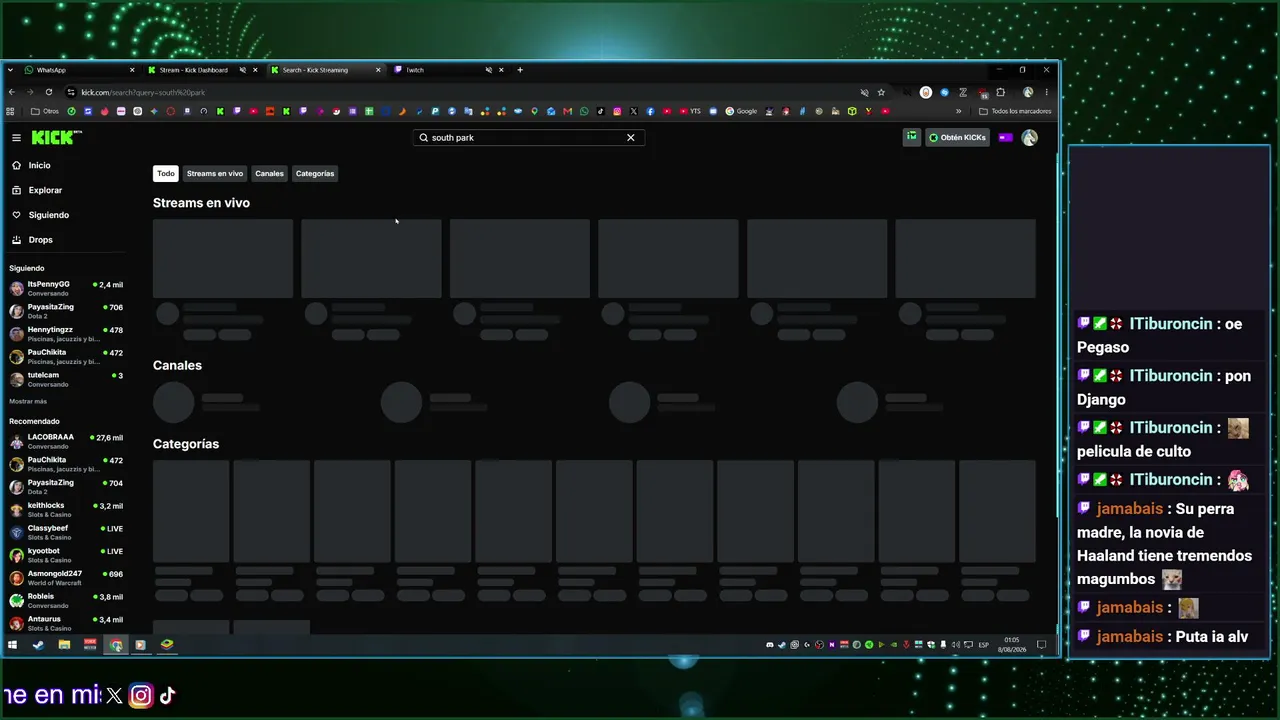Open Roblels recommended channel
The height and width of the screenshot is (720, 1280).
coord(66,600)
